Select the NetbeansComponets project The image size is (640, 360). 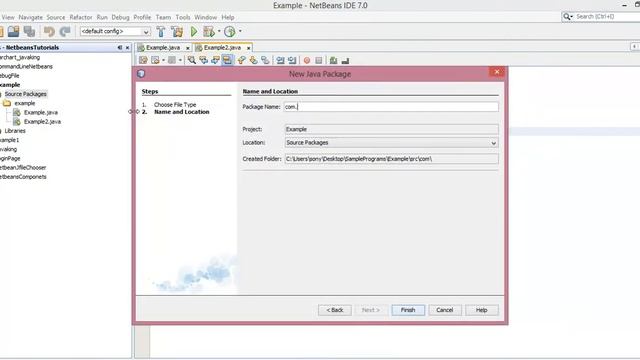(x=23, y=177)
